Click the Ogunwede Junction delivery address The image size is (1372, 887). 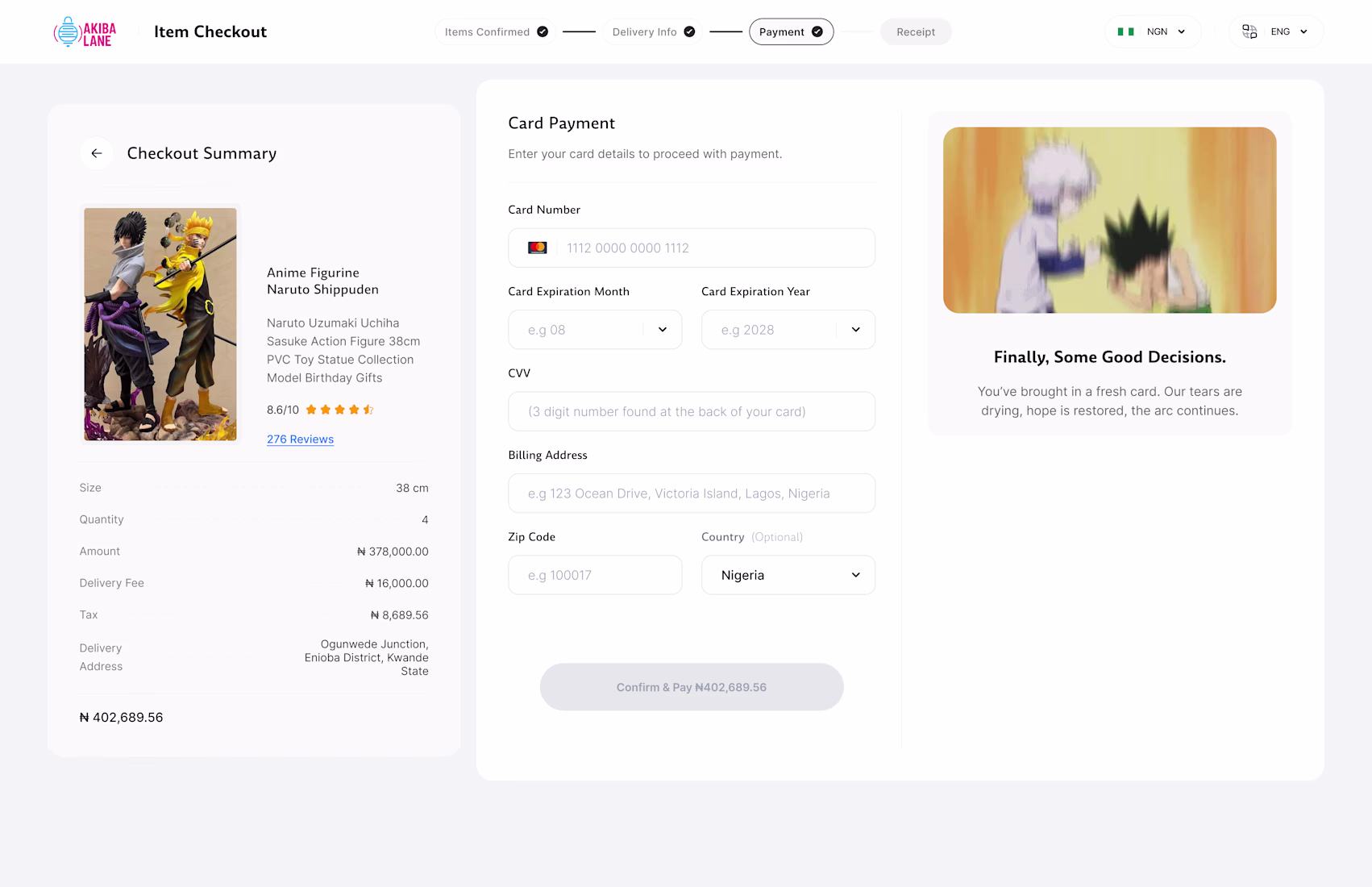[367, 657]
